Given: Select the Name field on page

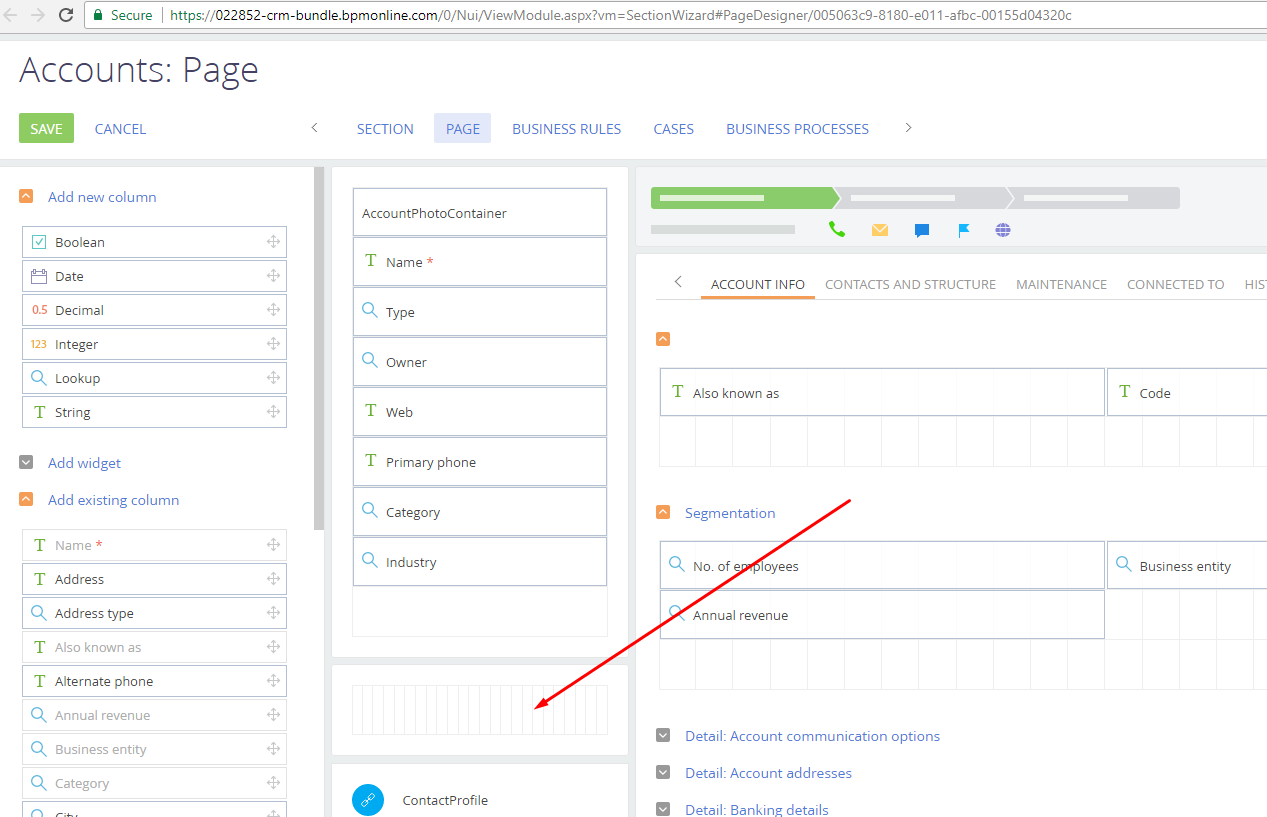Looking at the screenshot, I should (480, 262).
